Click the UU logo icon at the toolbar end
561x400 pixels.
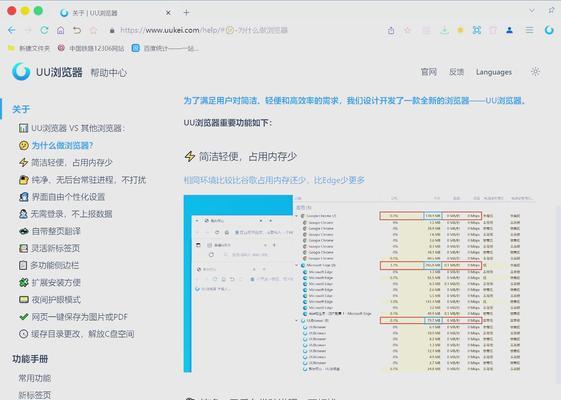[549, 30]
